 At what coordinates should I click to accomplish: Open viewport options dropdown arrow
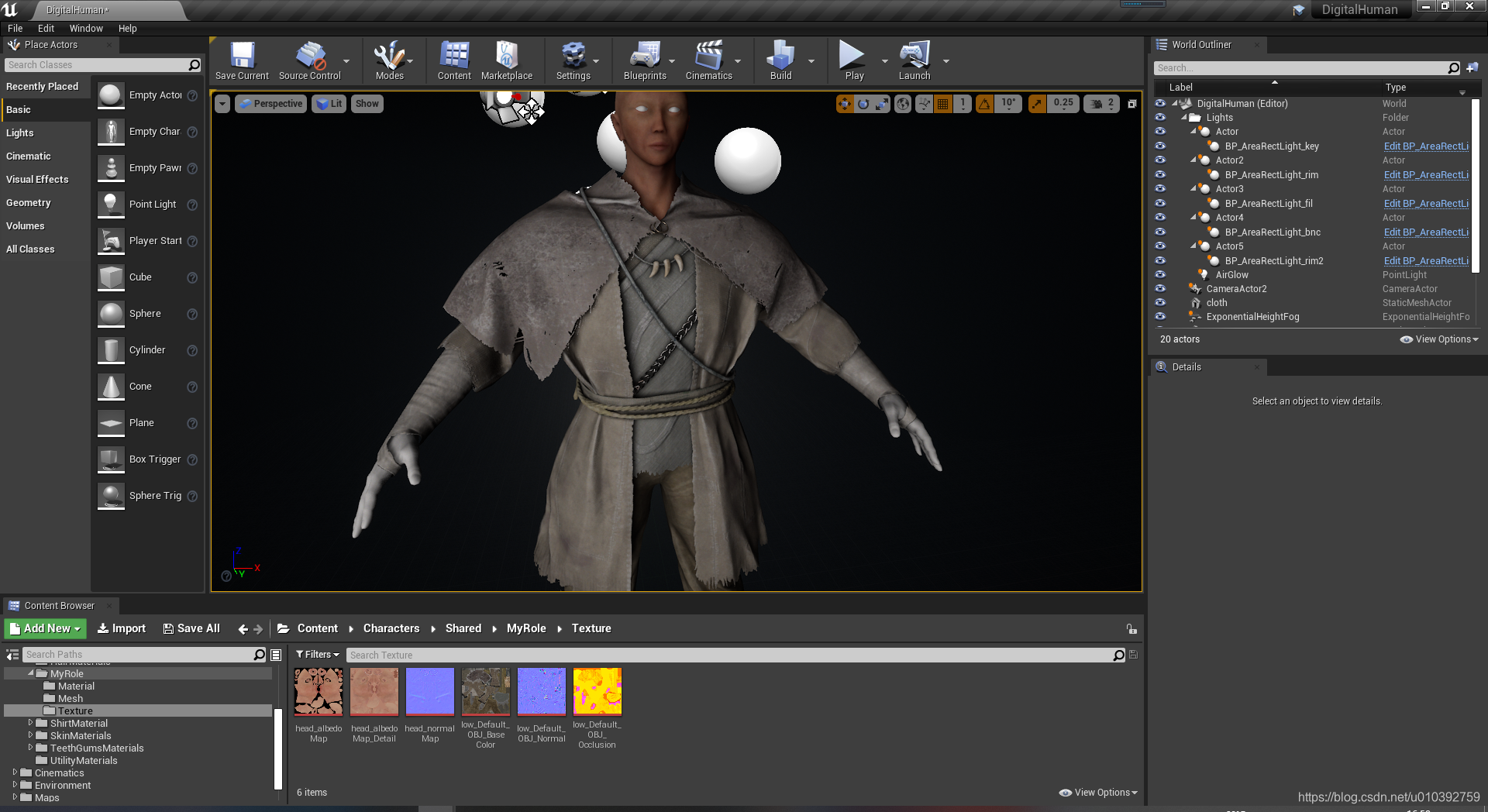coord(222,104)
